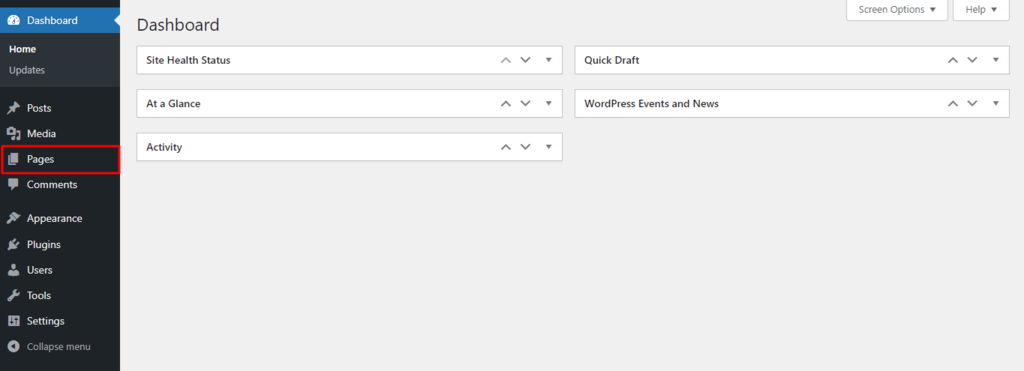Screen dimensions: 1024x371
Task: Select Home in Dashboard submenu
Action: click(x=22, y=49)
